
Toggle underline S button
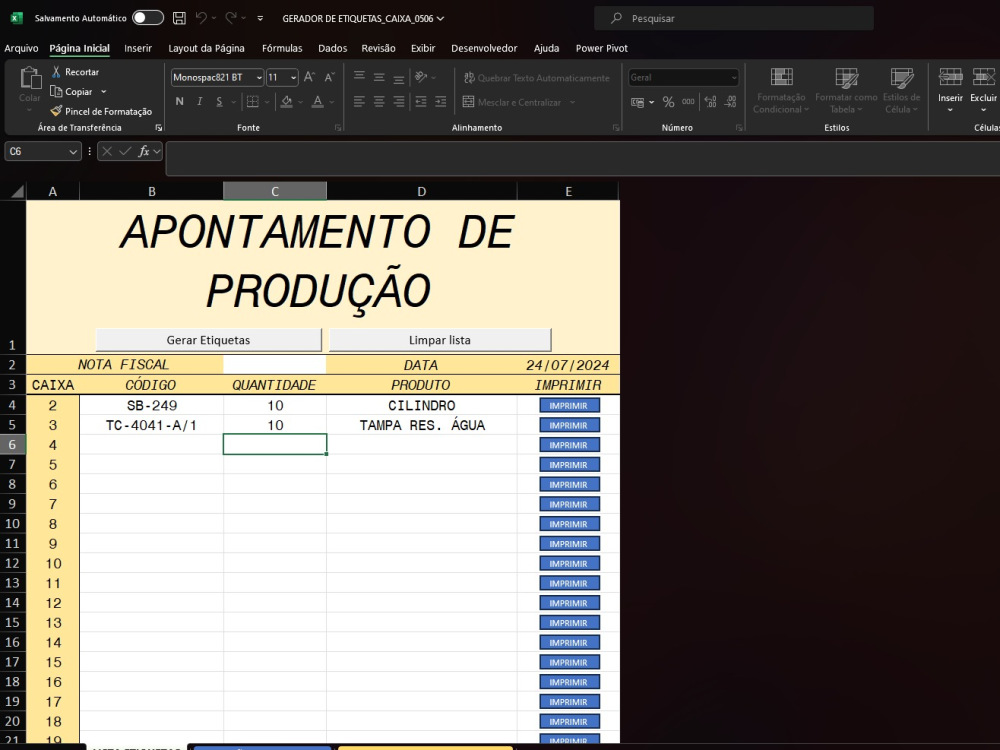pos(219,101)
